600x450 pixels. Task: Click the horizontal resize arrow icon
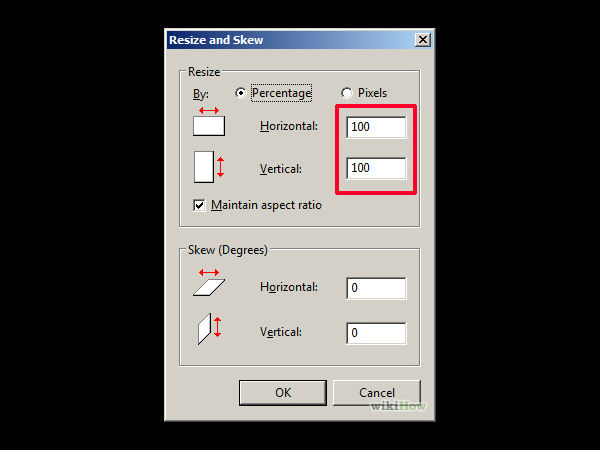point(209,122)
